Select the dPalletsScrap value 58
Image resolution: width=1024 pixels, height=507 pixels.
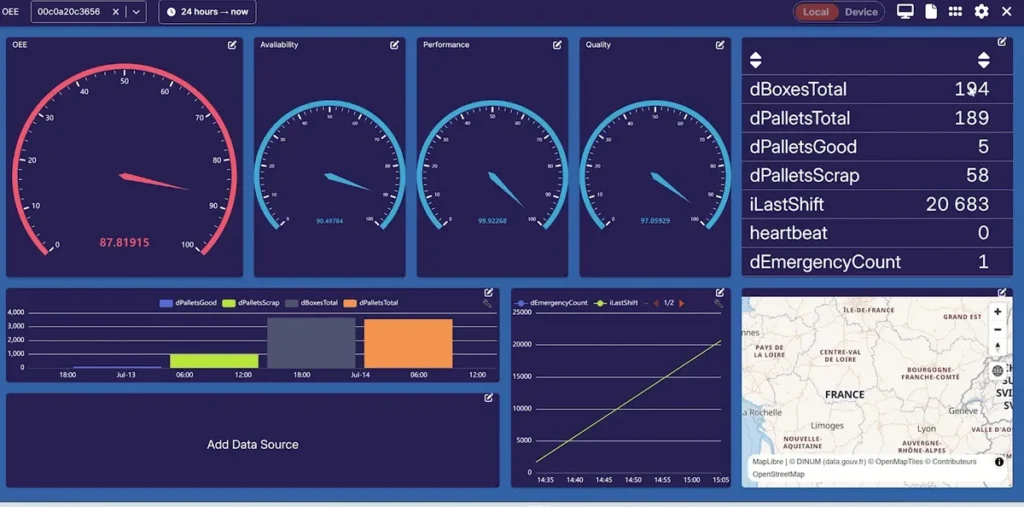pyautogui.click(x=978, y=176)
